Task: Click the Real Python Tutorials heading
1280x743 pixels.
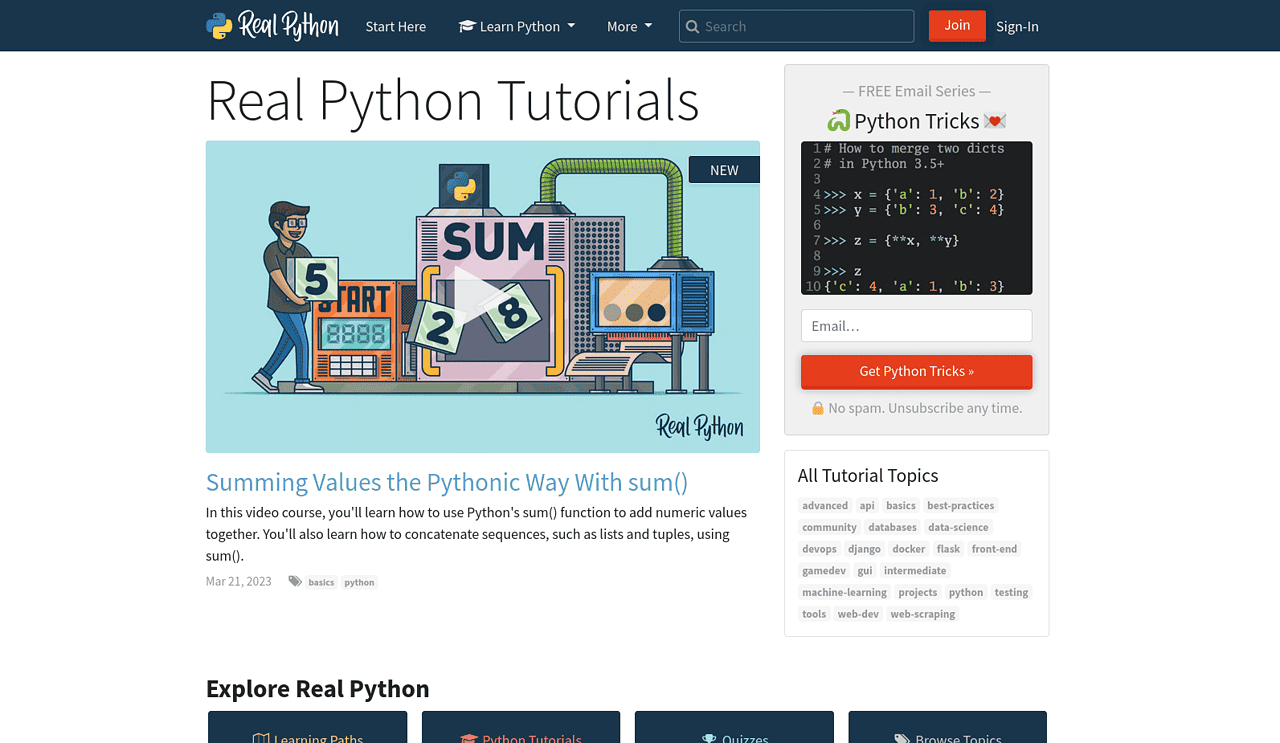Action: pyautogui.click(x=453, y=100)
